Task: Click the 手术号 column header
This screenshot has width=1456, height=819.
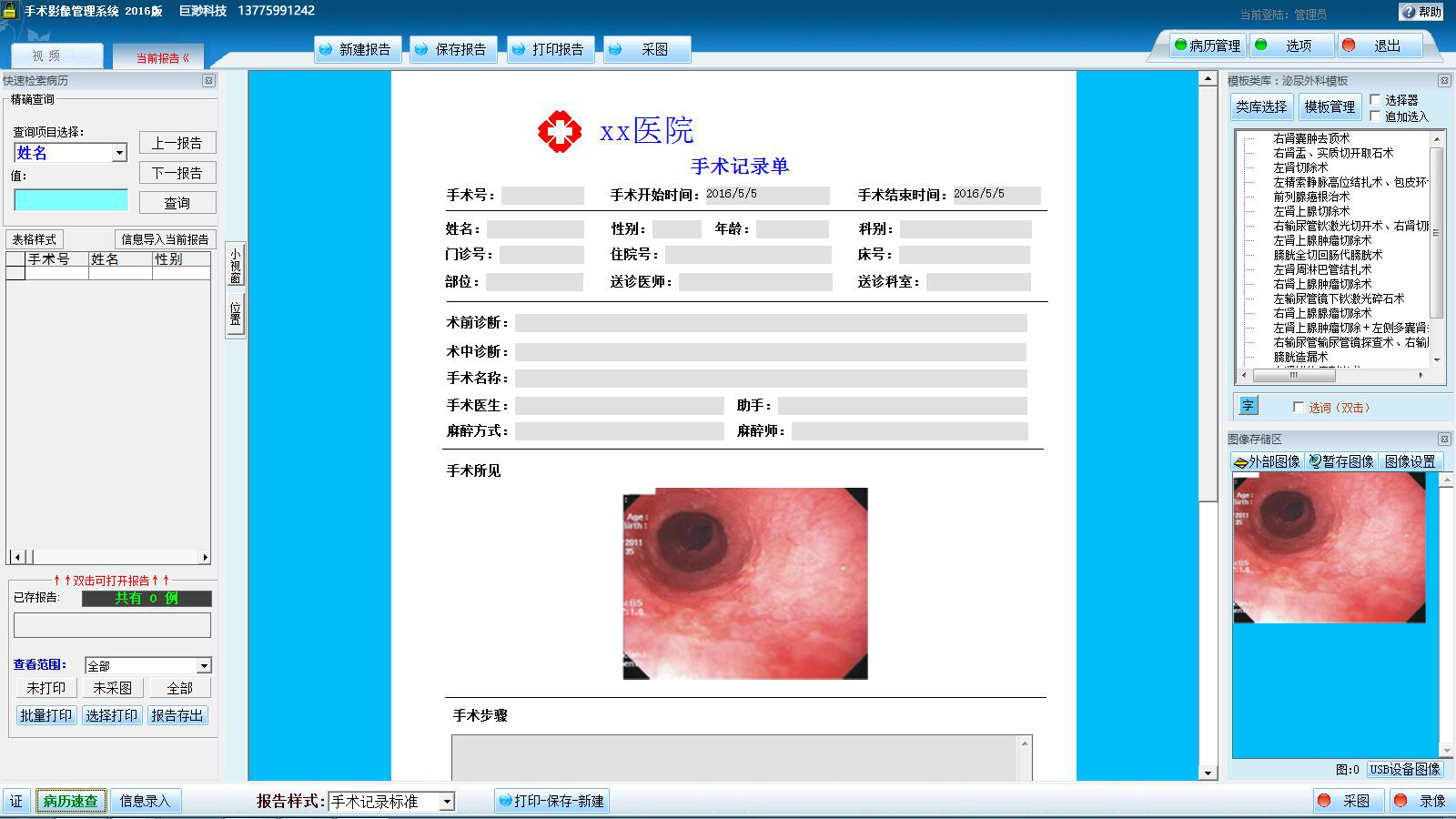Action: click(x=56, y=259)
